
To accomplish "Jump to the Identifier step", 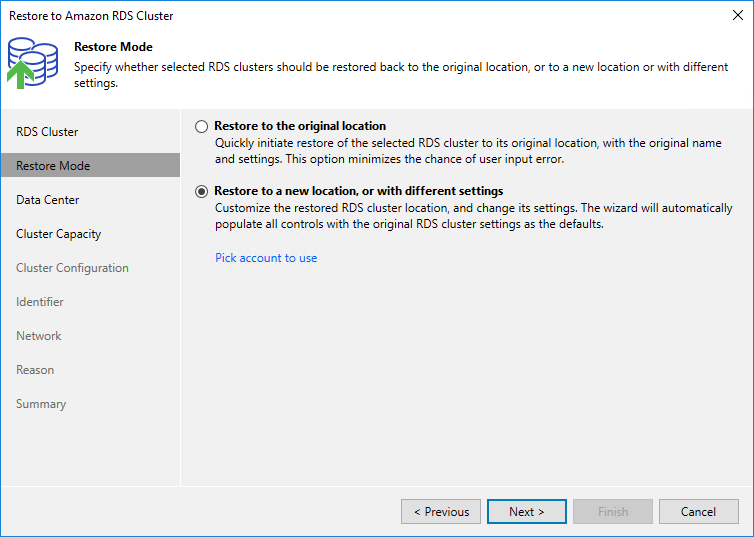I will click(x=40, y=302).
